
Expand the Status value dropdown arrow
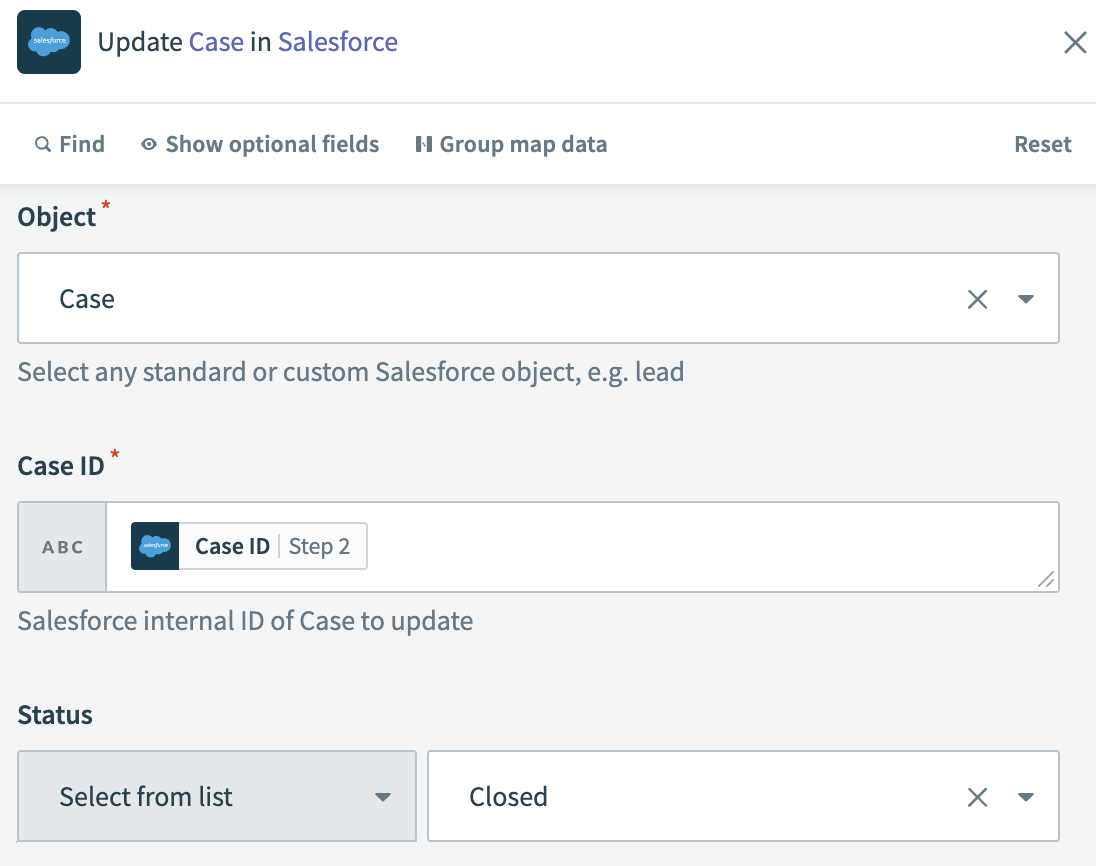1025,797
